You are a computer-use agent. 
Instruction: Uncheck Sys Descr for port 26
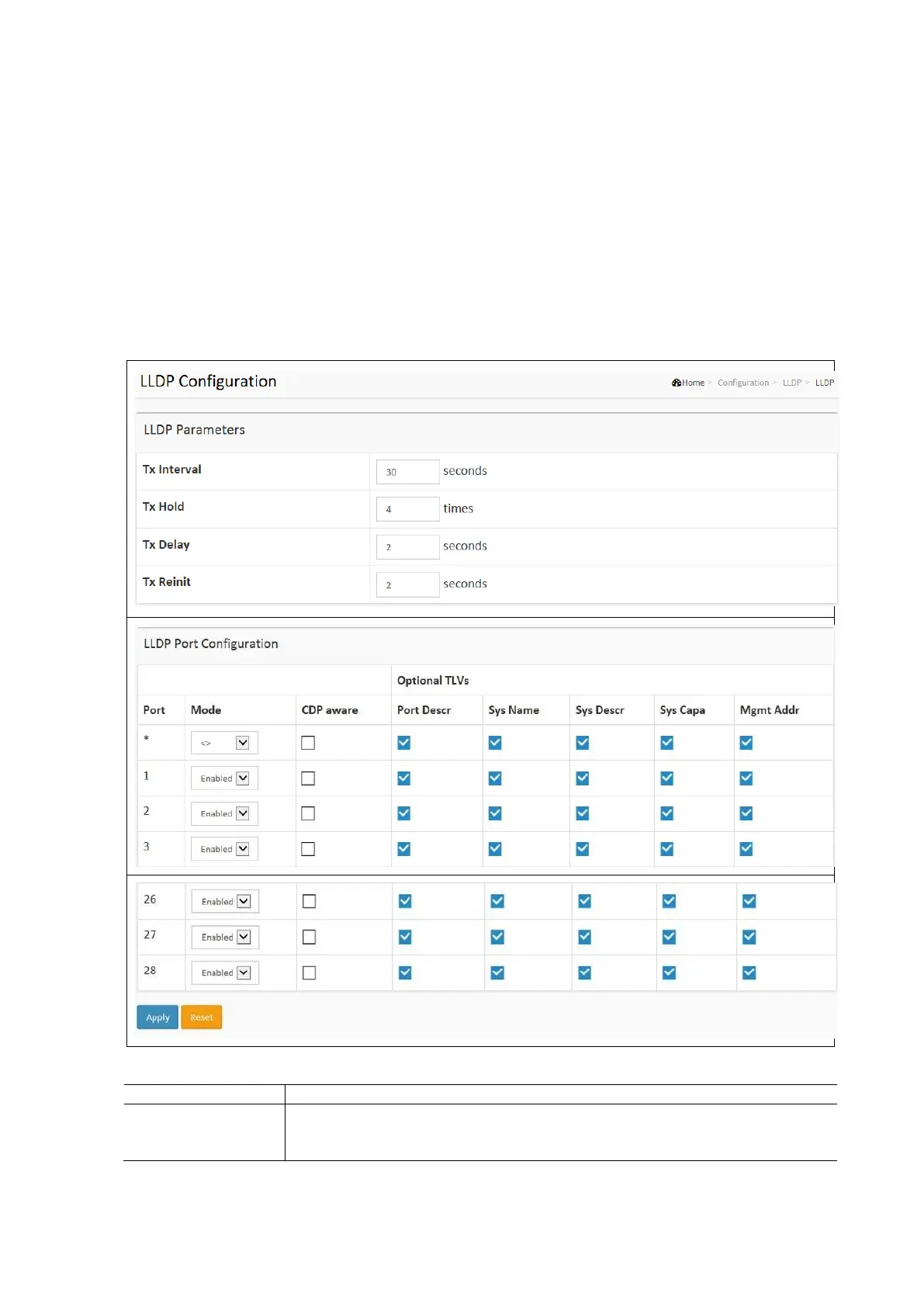pos(585,901)
